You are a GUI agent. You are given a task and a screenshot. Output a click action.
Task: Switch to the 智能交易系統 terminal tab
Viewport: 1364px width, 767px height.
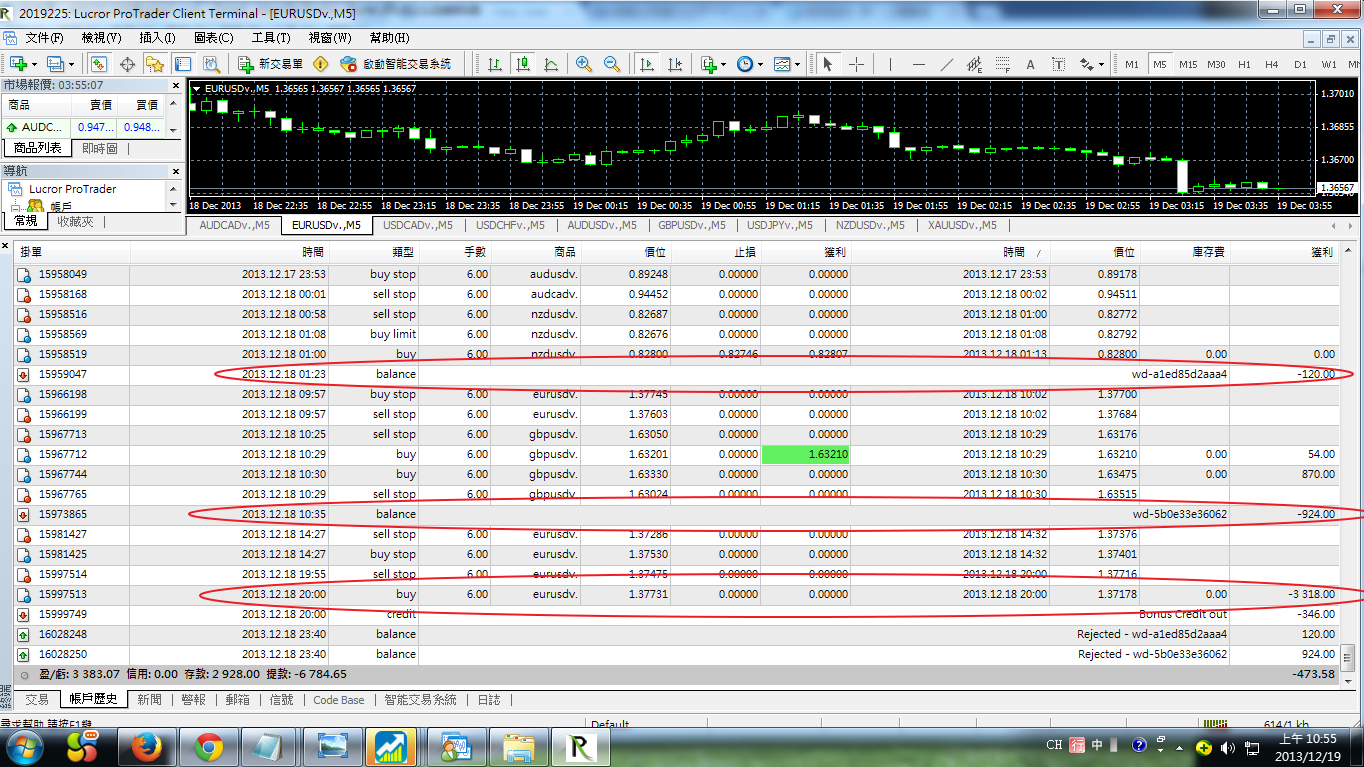coord(420,700)
